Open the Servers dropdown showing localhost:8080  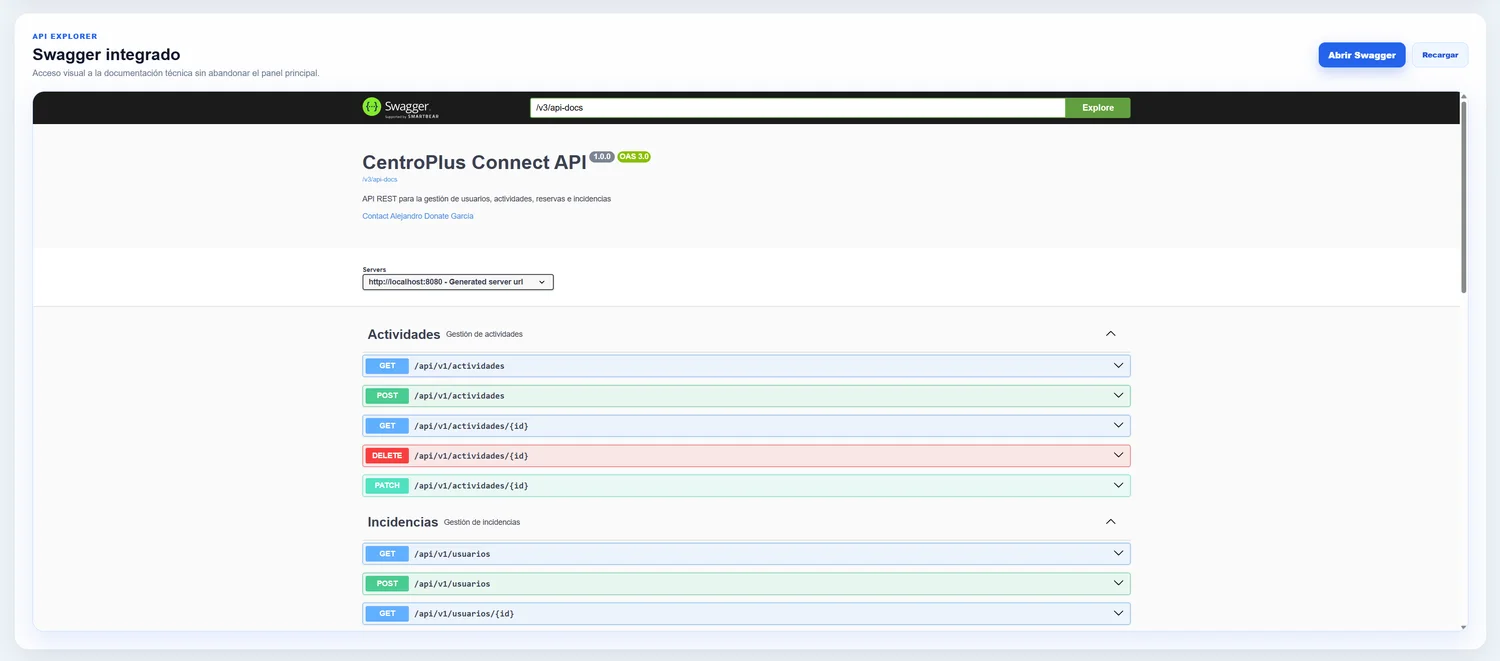(x=458, y=282)
